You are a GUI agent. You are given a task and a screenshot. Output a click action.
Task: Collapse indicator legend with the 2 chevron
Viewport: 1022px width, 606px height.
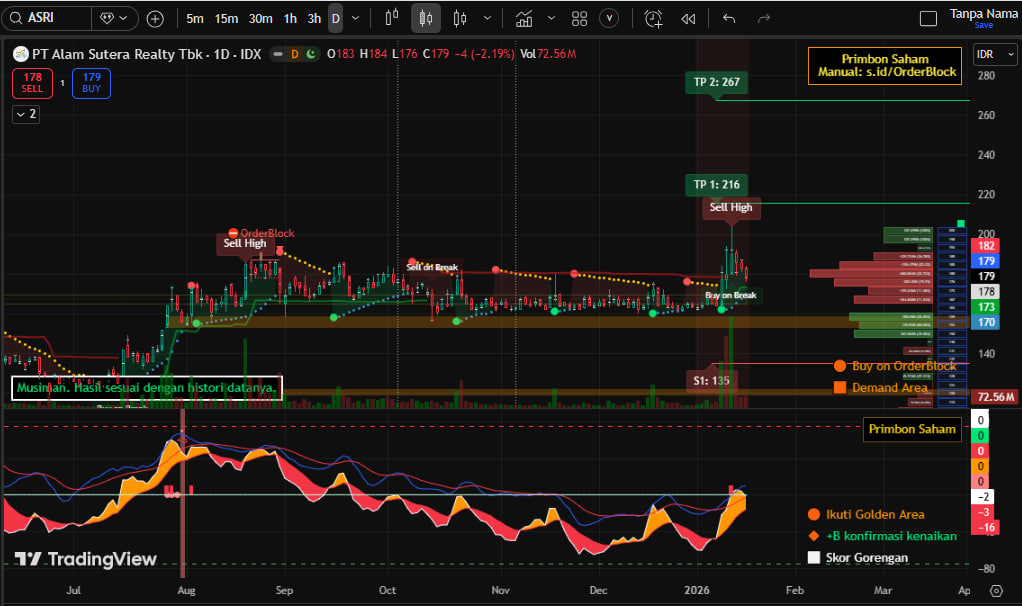tap(26, 115)
